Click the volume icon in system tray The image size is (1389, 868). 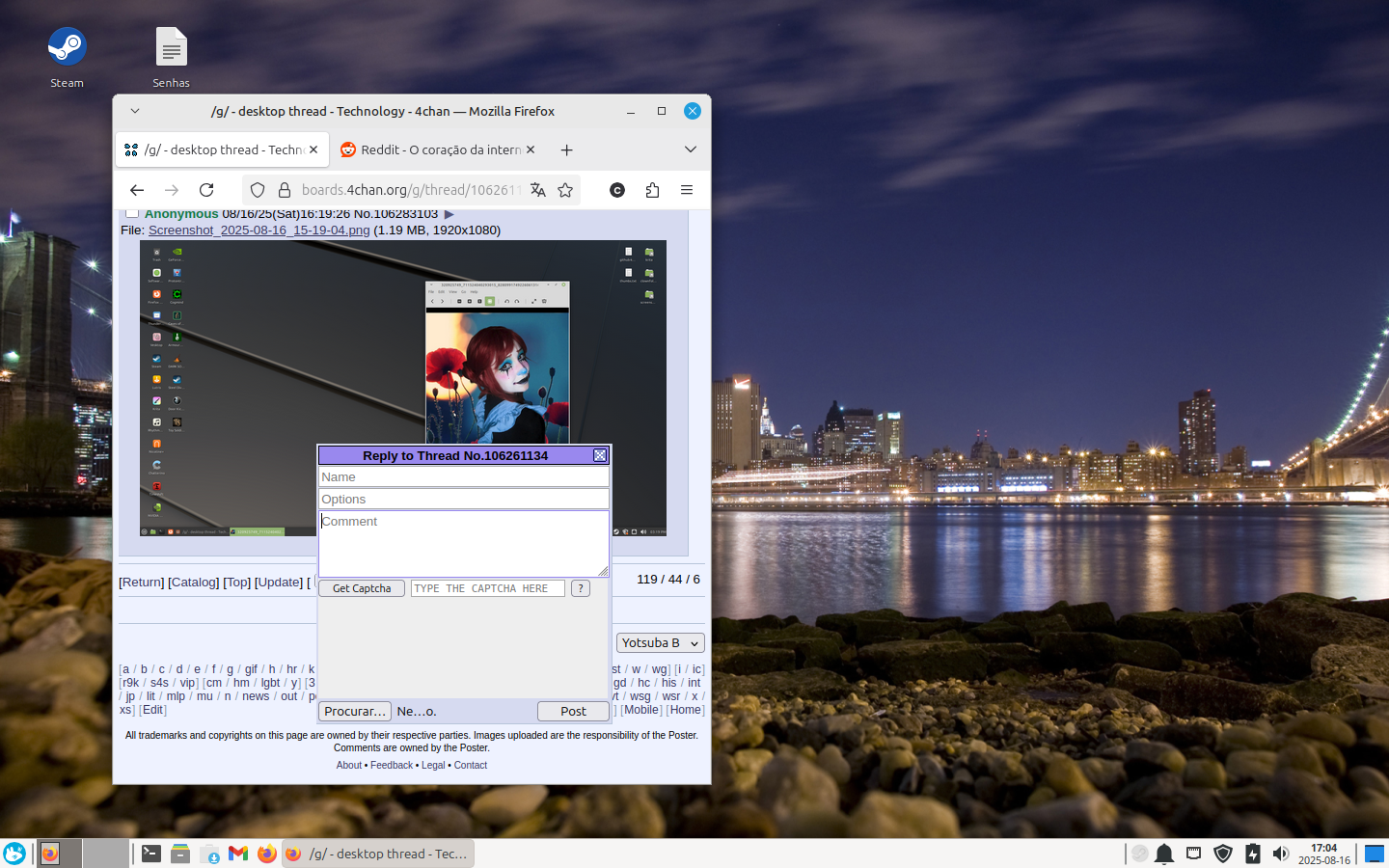click(x=1281, y=854)
